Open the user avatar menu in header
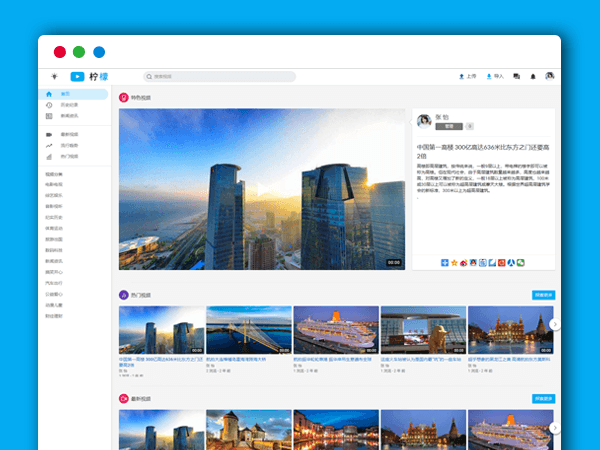Screen dimensions: 600x450 pos(549,76)
